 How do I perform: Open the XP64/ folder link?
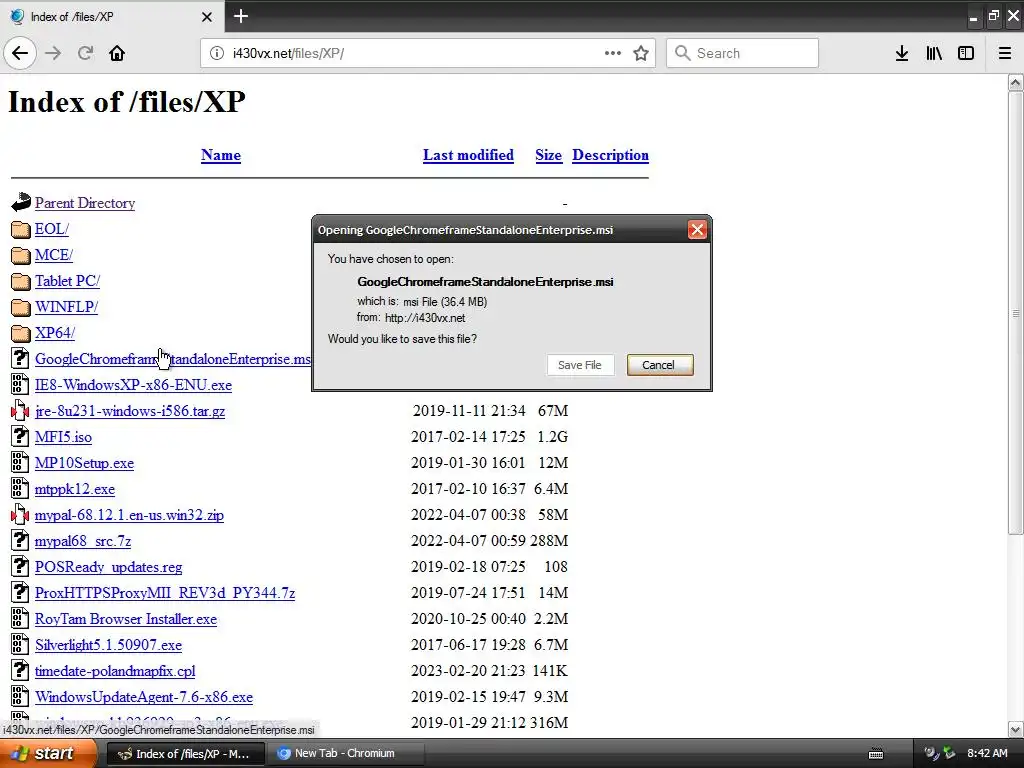[55, 333]
